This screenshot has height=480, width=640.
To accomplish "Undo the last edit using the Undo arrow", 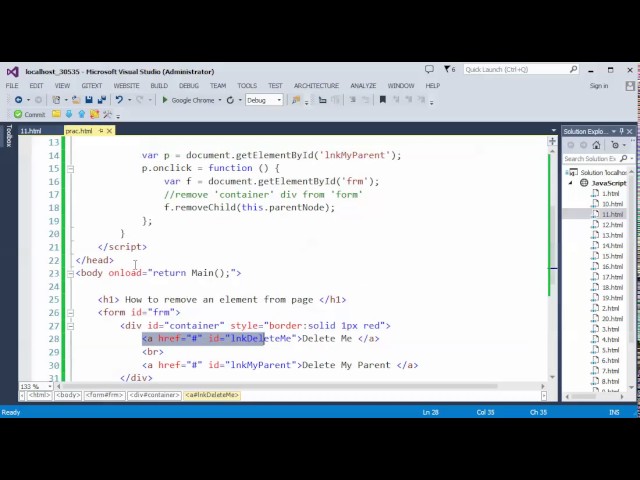I will coord(119,100).
